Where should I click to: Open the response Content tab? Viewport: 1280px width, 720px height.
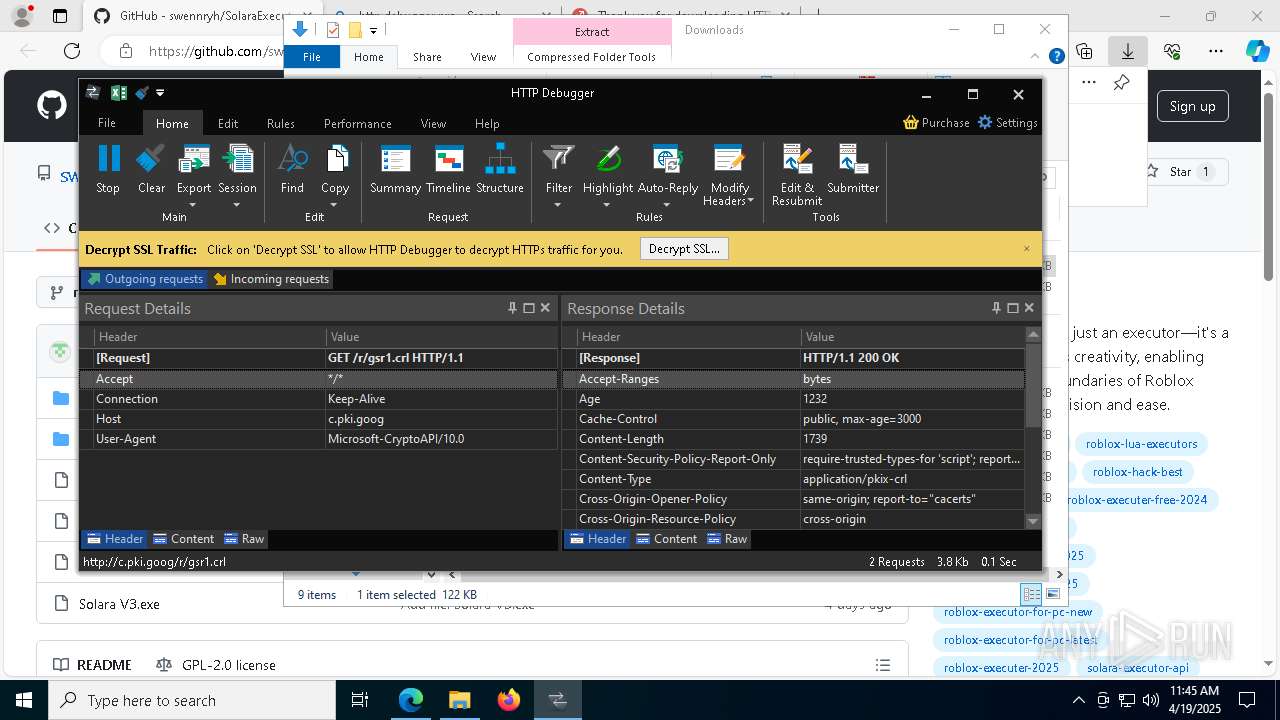(x=666, y=539)
